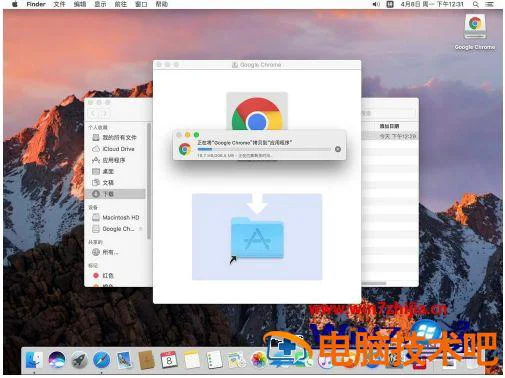
Task: Click the Finder search field
Action: click(x=389, y=113)
